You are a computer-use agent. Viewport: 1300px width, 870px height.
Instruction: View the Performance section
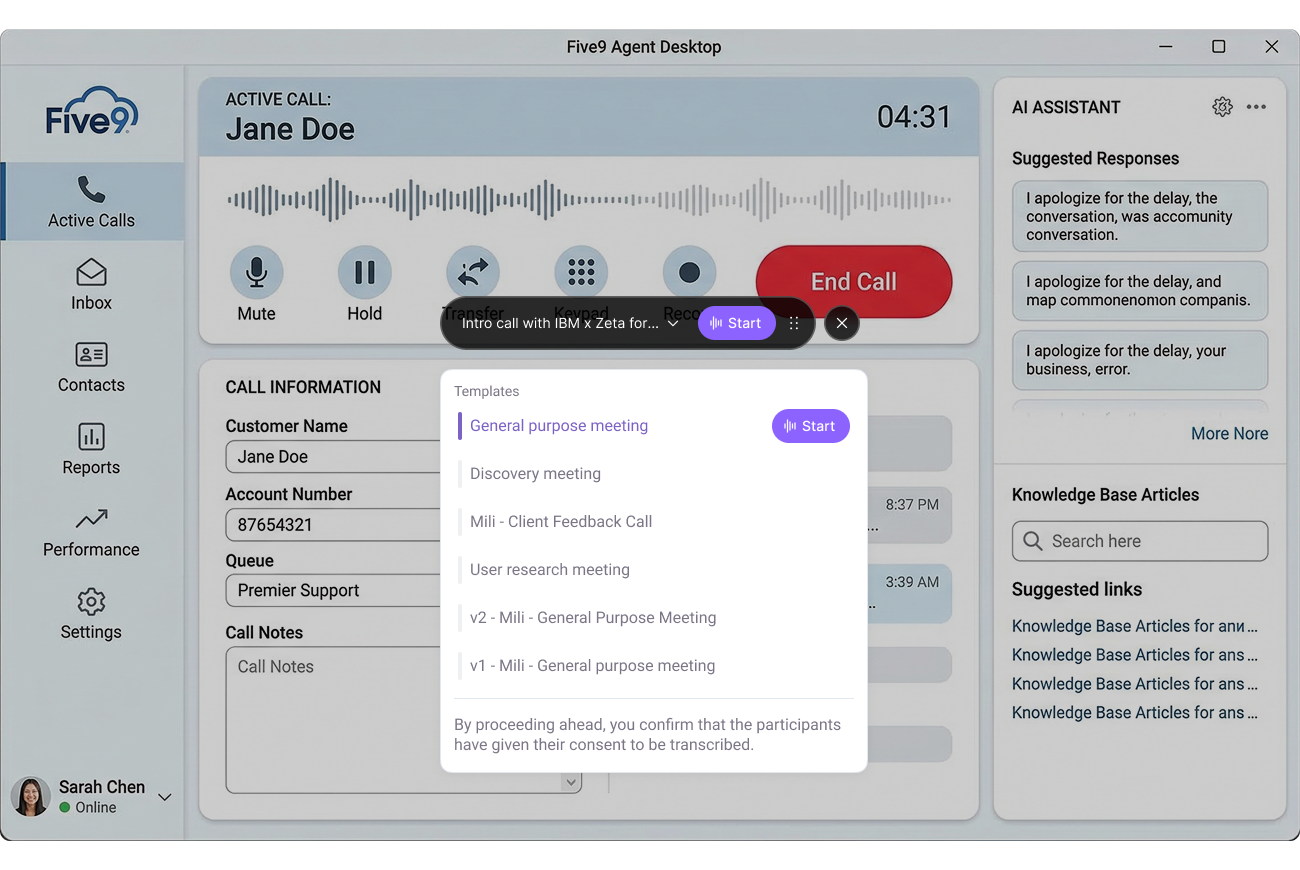coord(91,532)
